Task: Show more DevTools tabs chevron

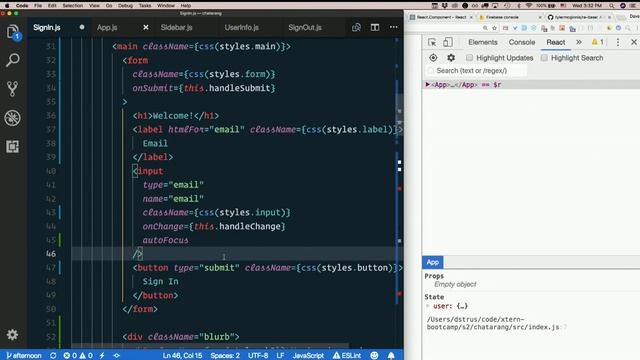Action: [x=579, y=42]
